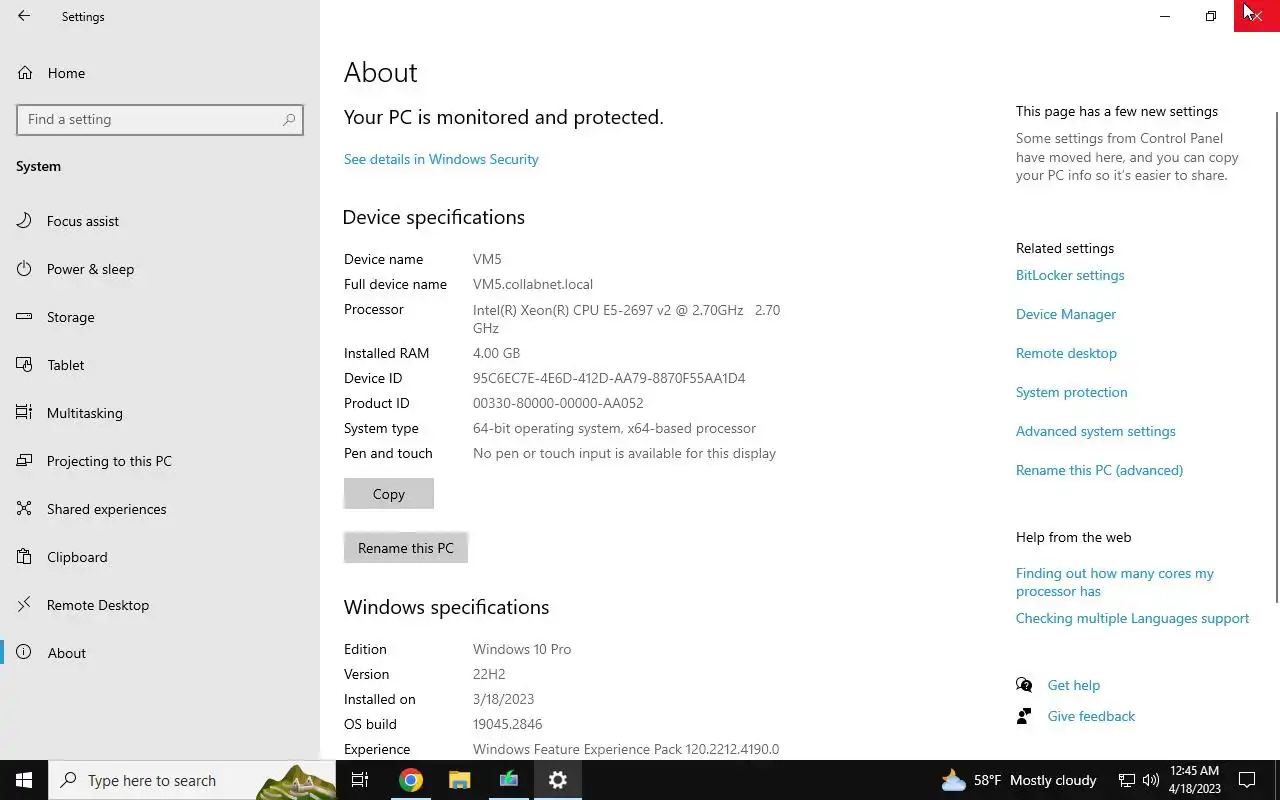Open the weather widget showing 58°F
The width and height of the screenshot is (1280, 800).
pyautogui.click(x=1019, y=780)
